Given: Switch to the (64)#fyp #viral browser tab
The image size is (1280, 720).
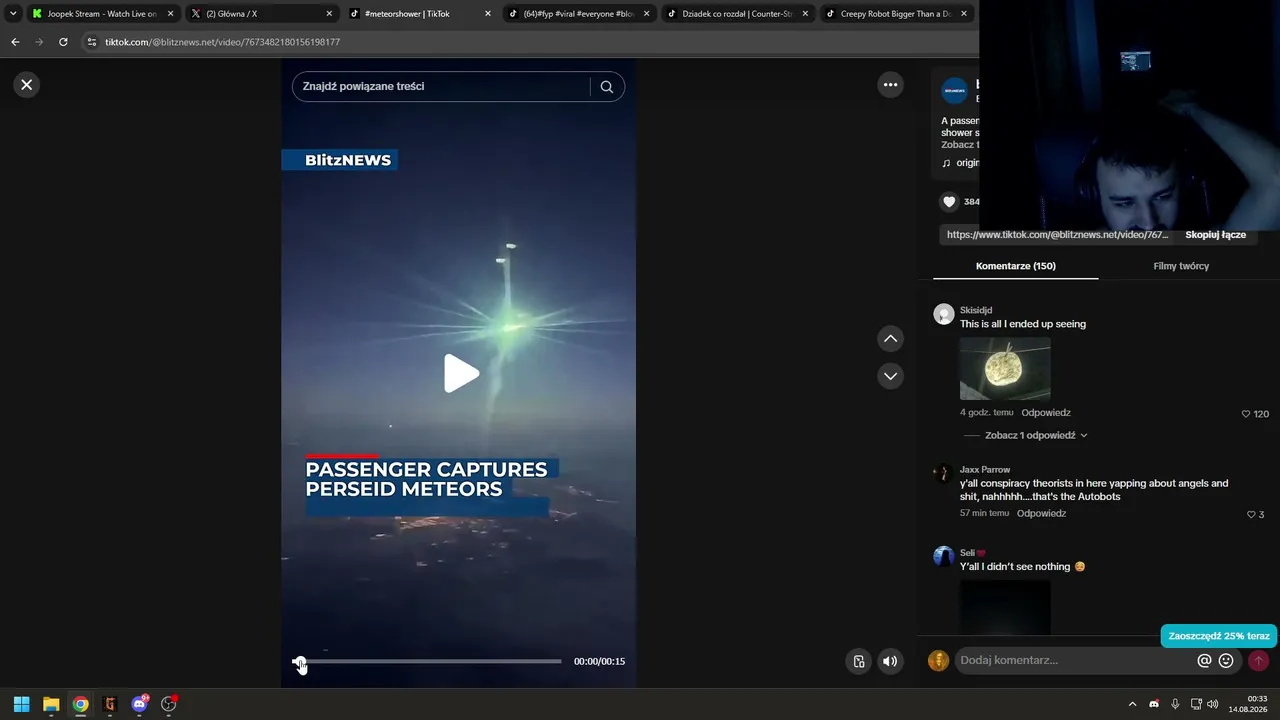Looking at the screenshot, I should click(578, 14).
